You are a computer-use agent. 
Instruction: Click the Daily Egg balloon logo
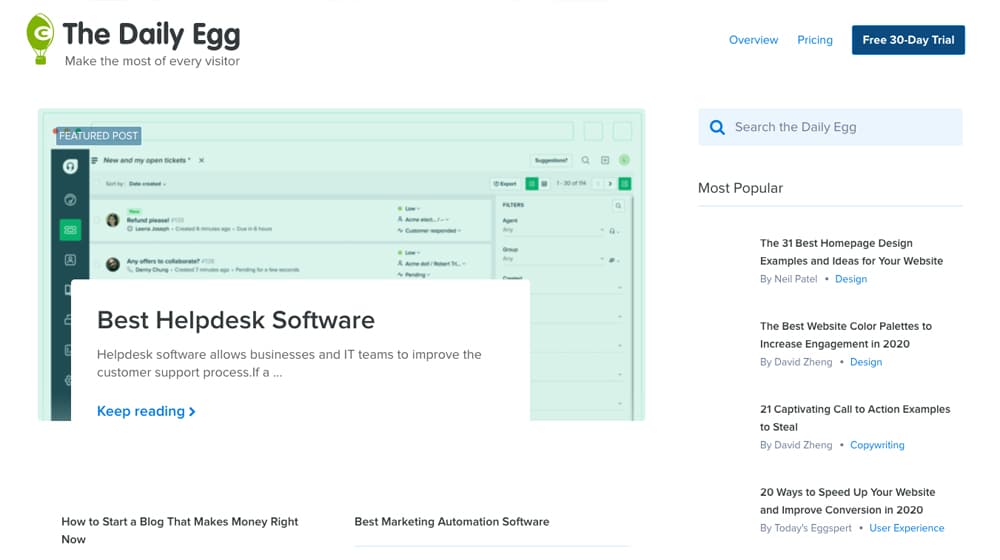40,39
